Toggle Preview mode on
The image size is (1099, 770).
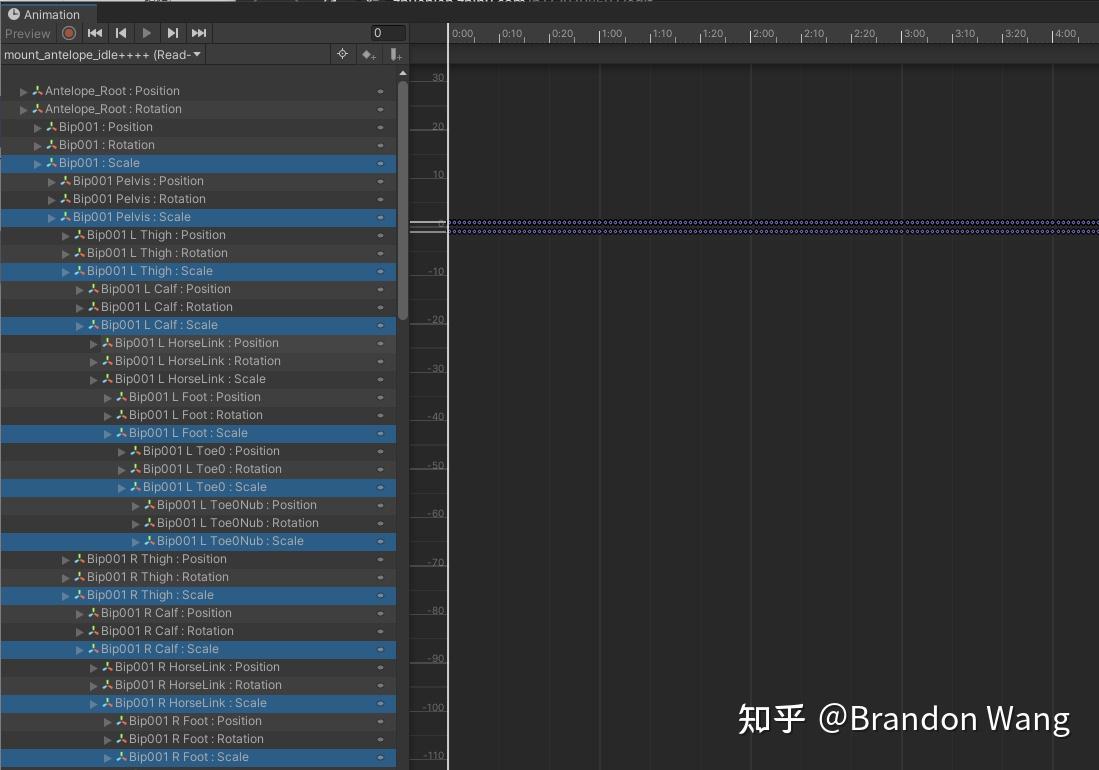click(x=27, y=33)
